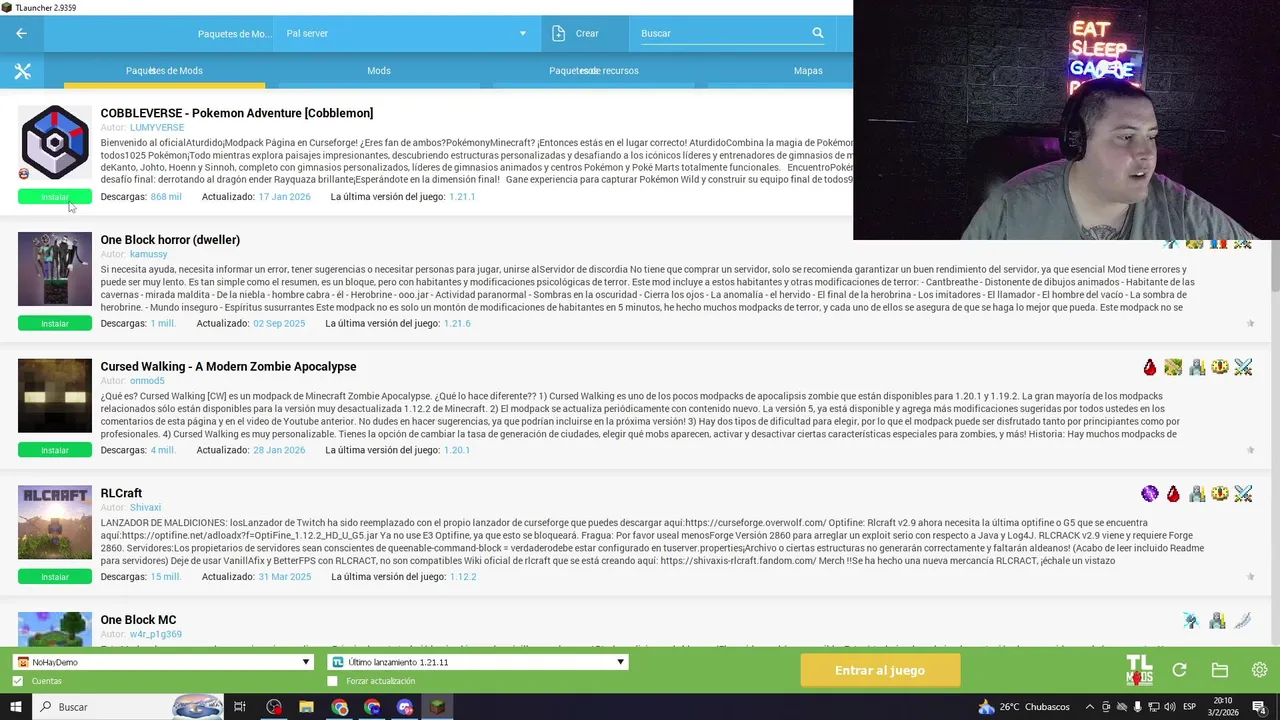Open the RLCraft thumbnail image

(55, 523)
